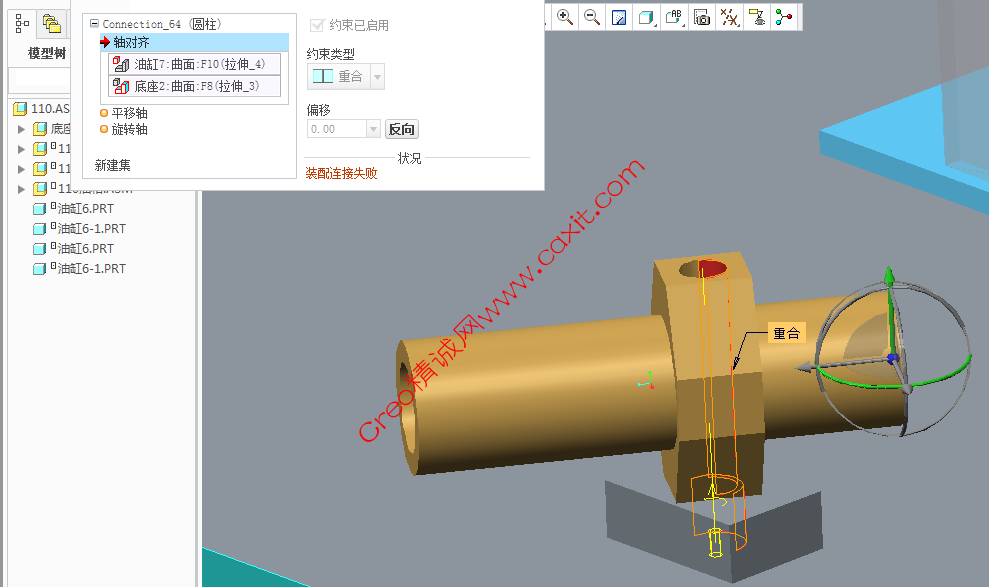This screenshot has height=587, width=989.
Task: Switch to the model tree tab icon
Action: click(22, 23)
